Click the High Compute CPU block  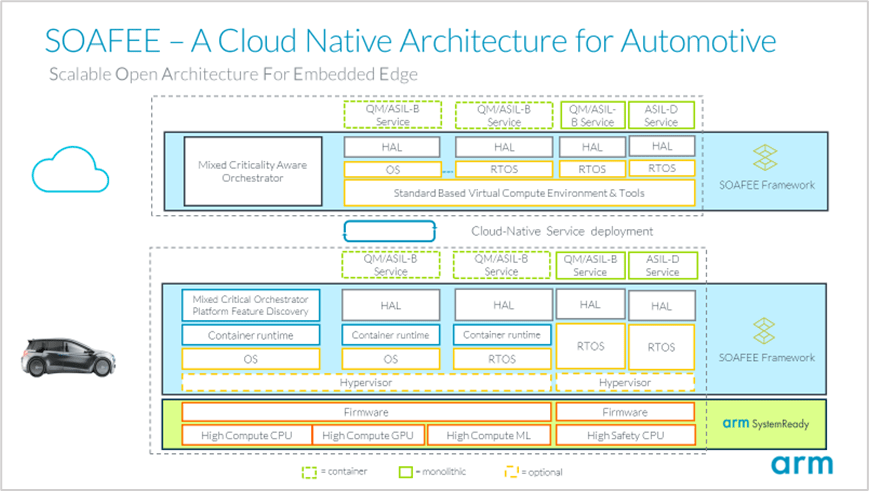[x=246, y=435]
